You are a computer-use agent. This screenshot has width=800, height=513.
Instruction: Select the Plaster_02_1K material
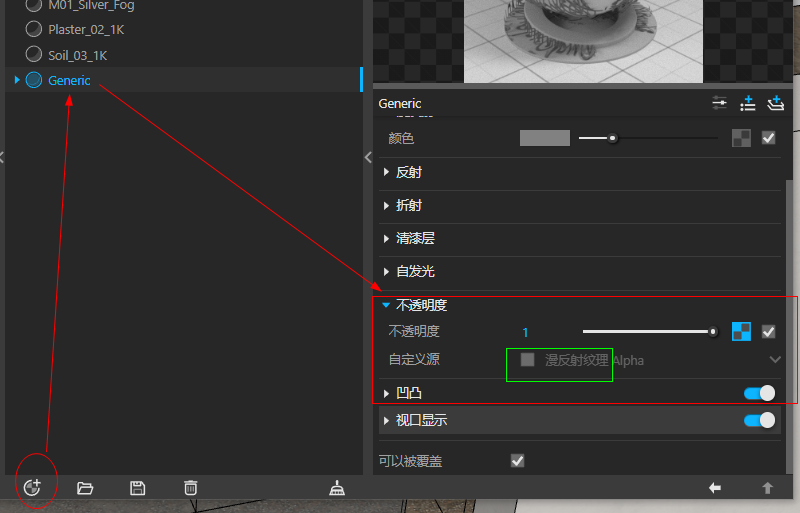[x=85, y=29]
